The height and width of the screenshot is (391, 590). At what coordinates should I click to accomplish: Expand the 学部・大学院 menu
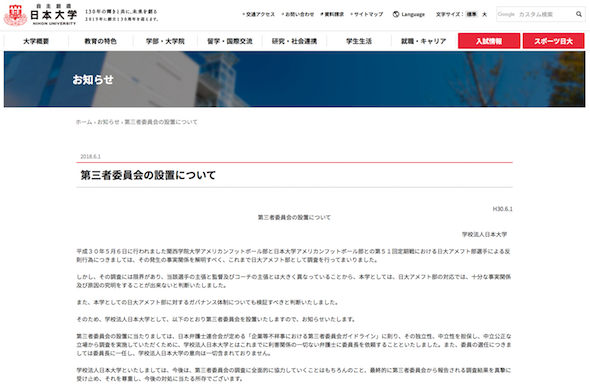coord(165,41)
